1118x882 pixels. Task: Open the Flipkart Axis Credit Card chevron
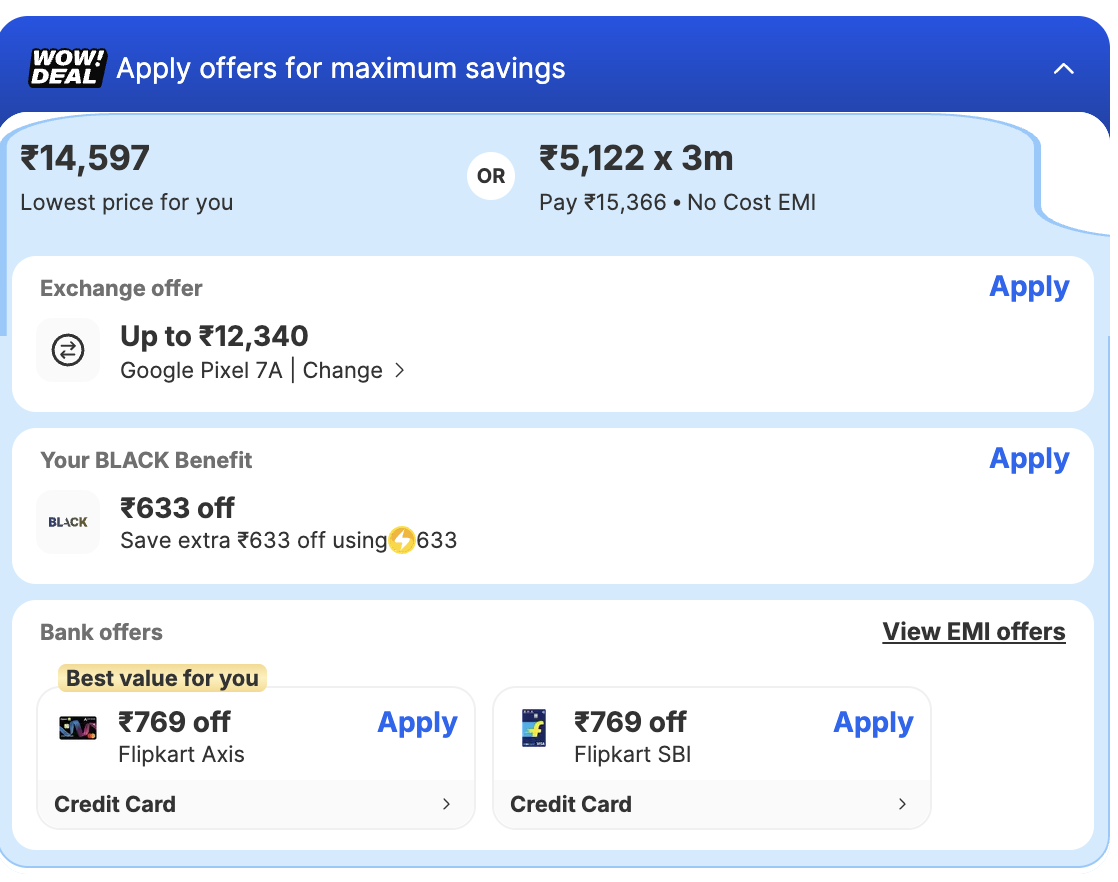click(446, 804)
